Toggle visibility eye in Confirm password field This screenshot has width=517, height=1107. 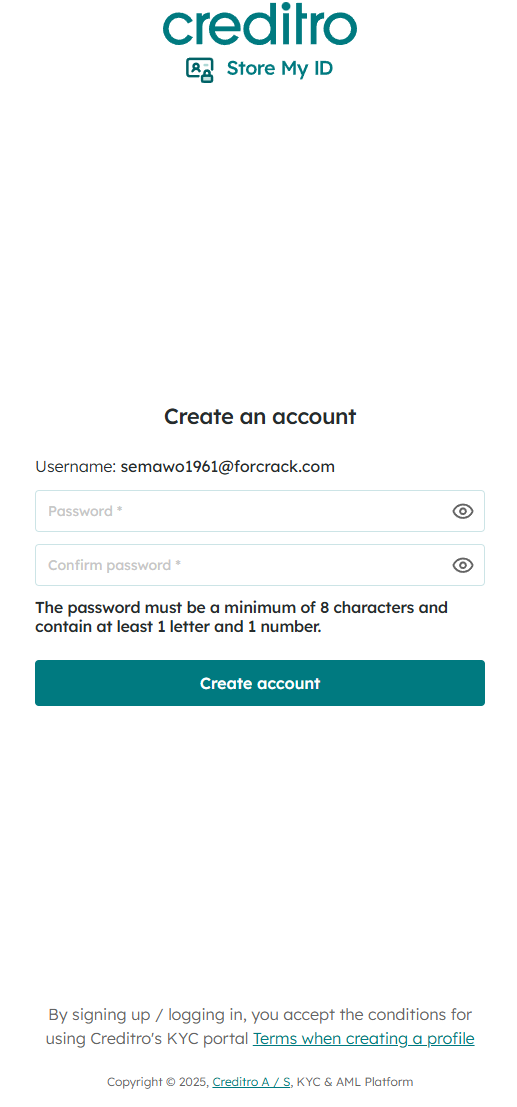coord(463,565)
